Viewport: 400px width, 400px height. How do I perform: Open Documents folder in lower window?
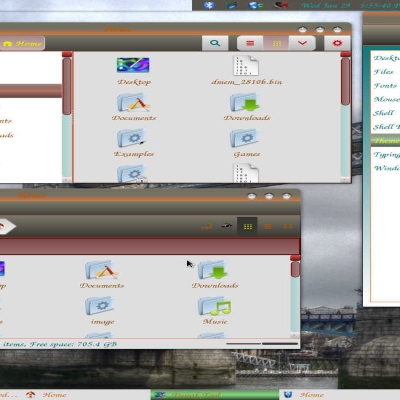(102, 275)
